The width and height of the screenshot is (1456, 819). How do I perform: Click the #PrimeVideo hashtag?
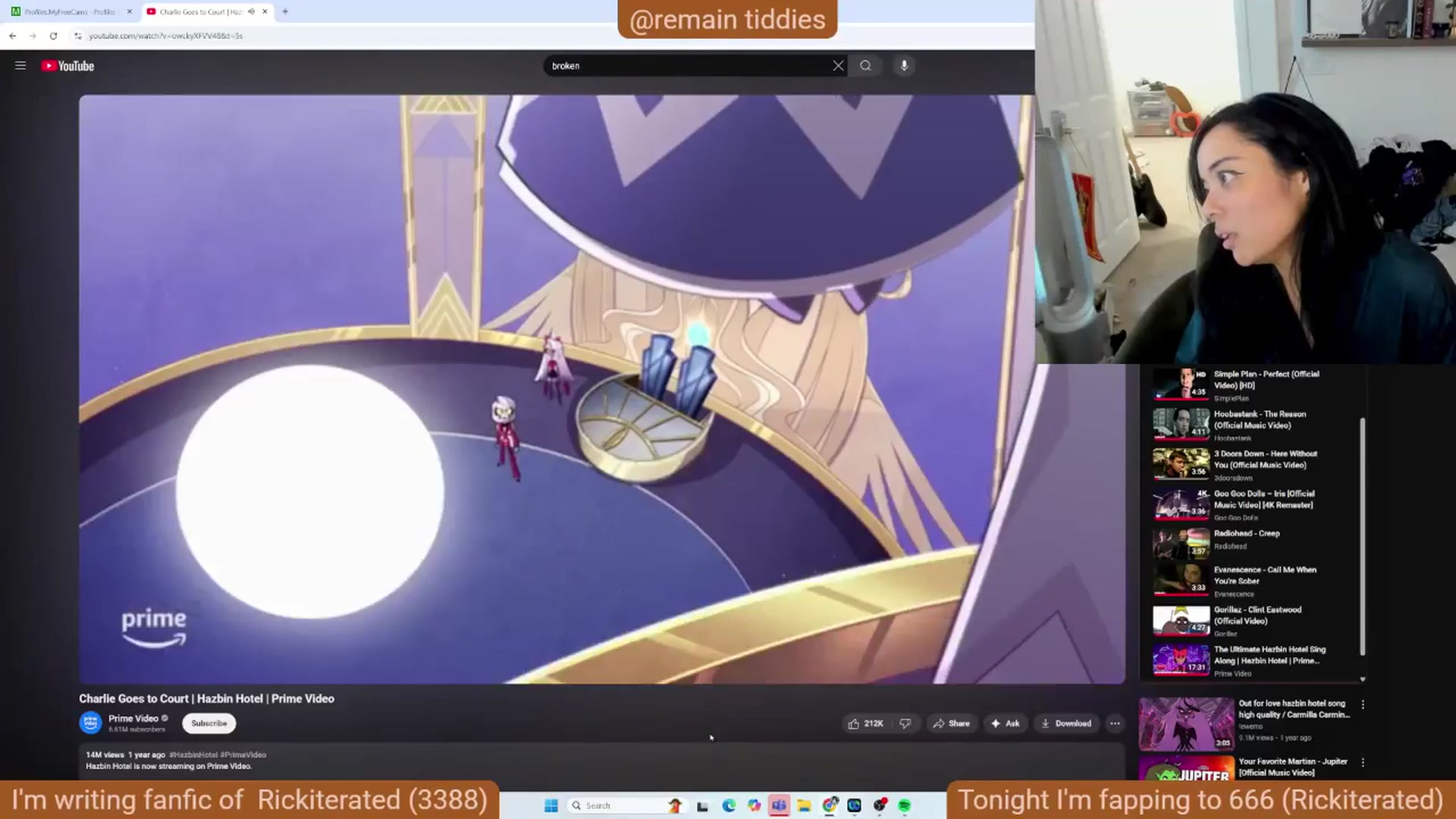[243, 755]
